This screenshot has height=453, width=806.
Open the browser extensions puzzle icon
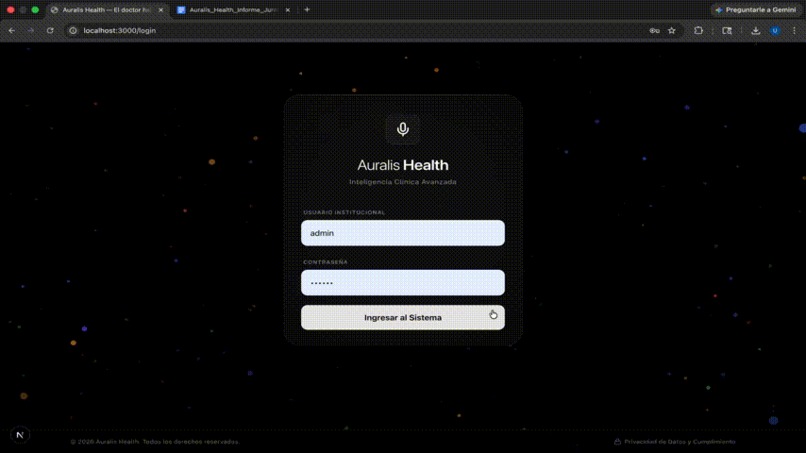(698, 30)
